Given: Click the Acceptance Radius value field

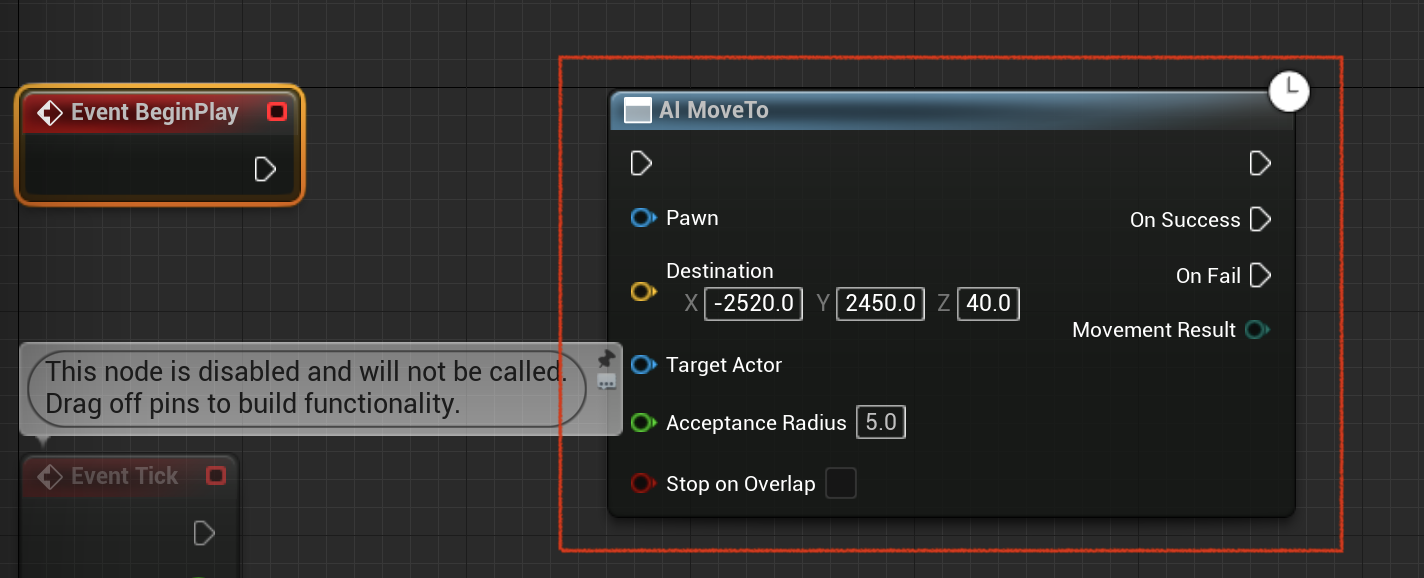Looking at the screenshot, I should [881, 423].
